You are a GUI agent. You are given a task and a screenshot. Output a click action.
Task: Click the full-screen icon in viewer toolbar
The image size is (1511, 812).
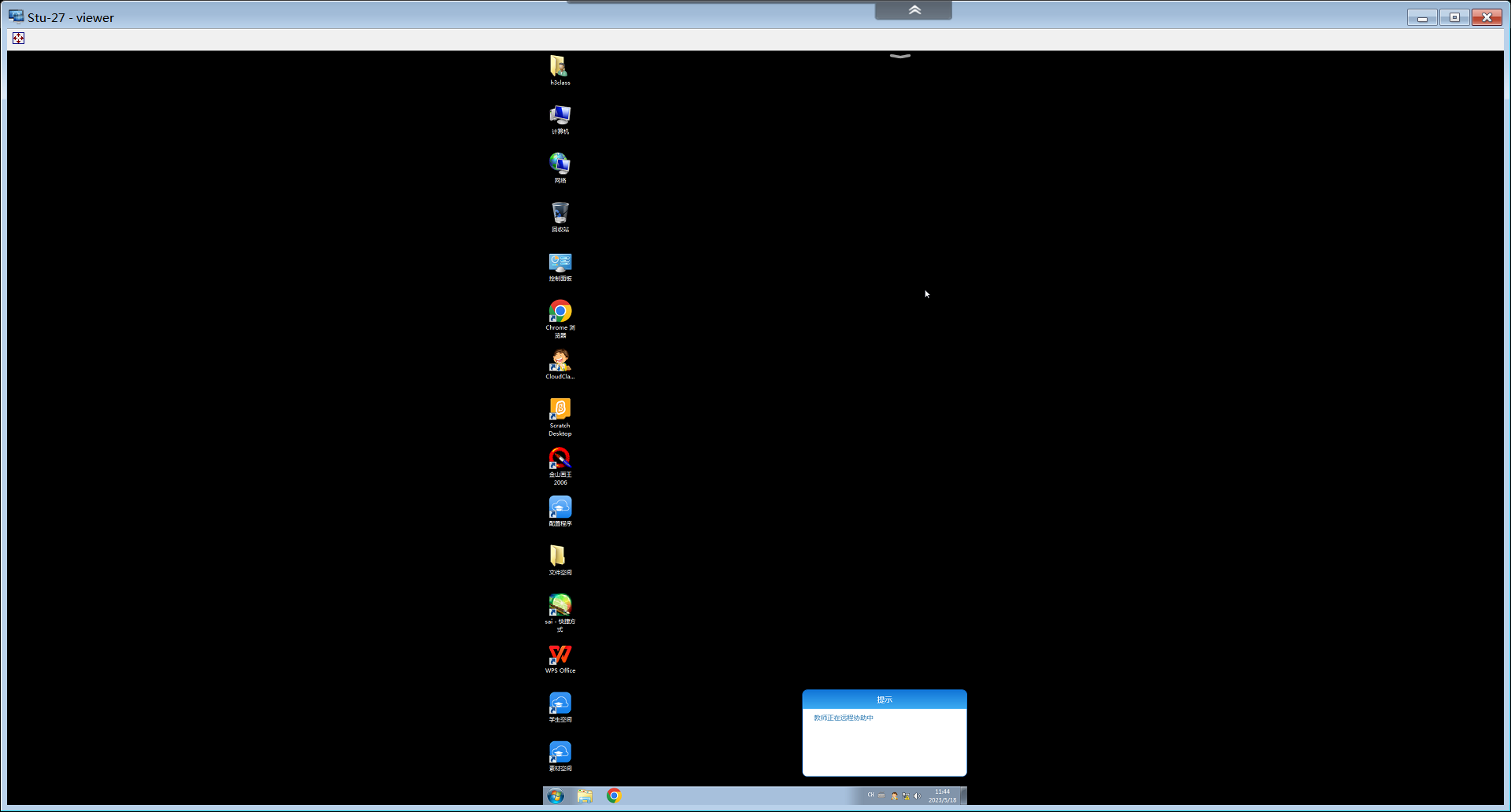[x=18, y=39]
